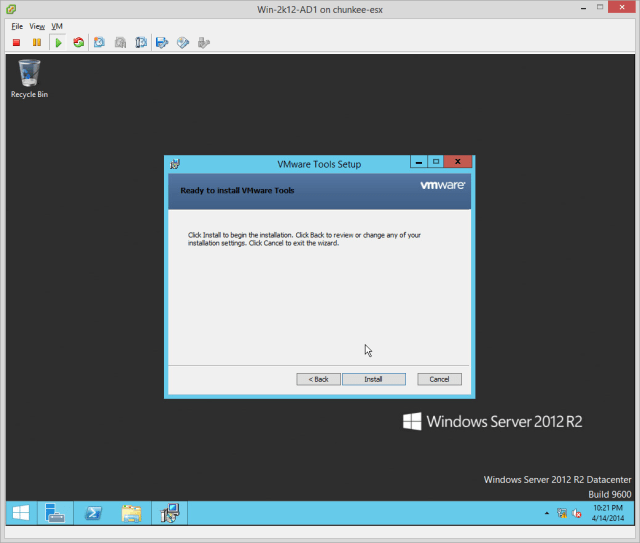Open the View menu
This screenshot has height=543, width=640.
tap(37, 26)
